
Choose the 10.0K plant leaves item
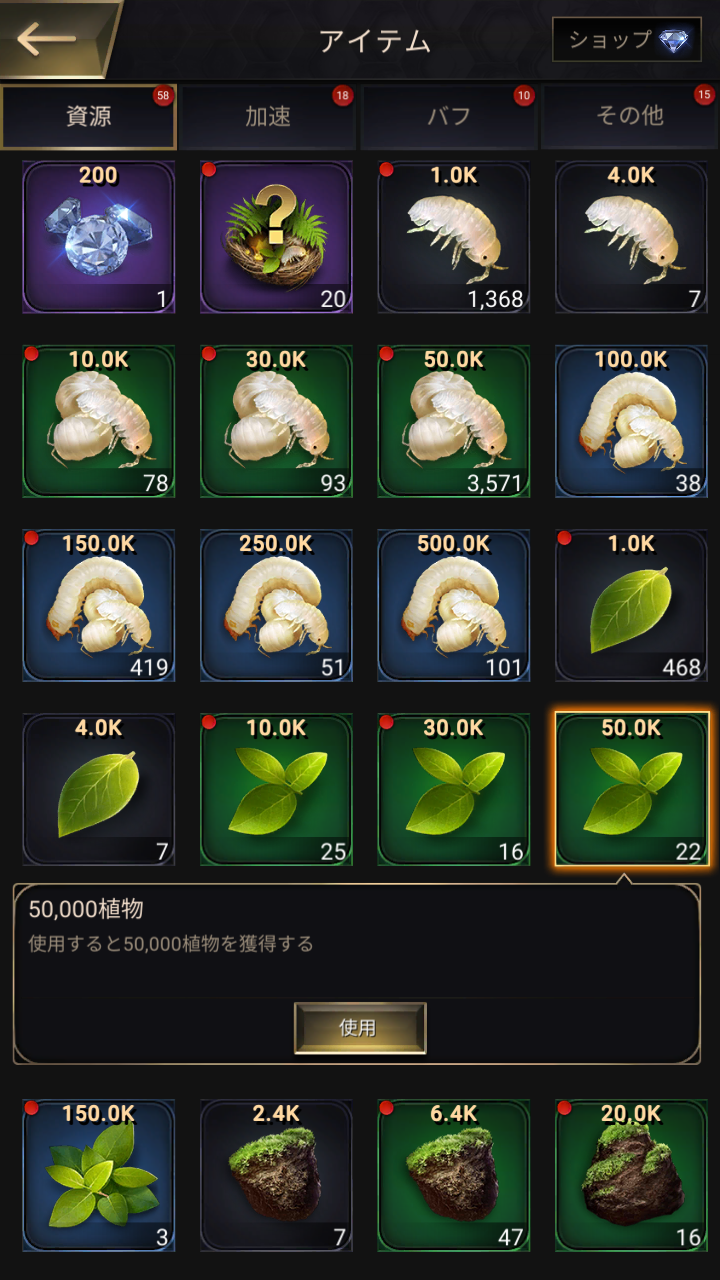[276, 790]
